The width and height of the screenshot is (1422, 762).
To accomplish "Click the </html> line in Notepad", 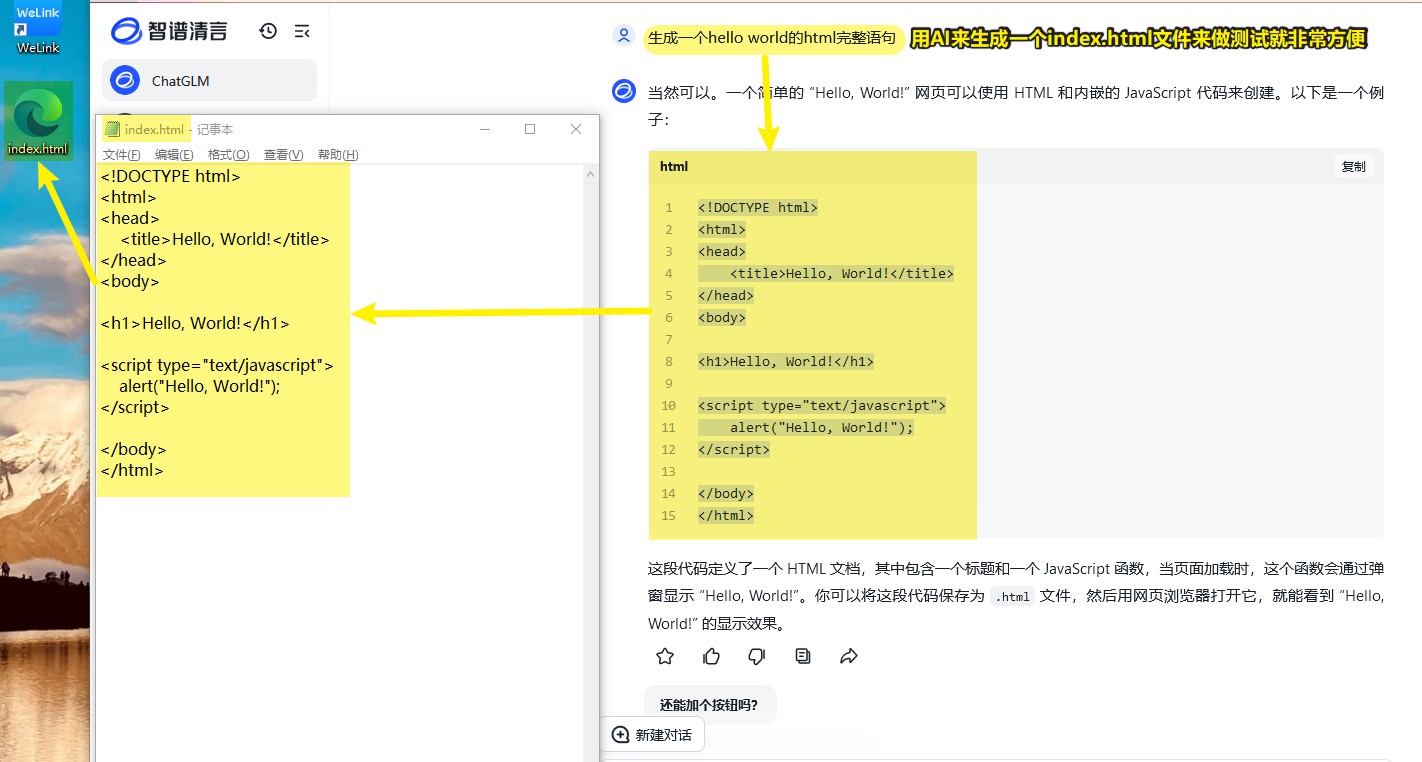I will (x=132, y=470).
